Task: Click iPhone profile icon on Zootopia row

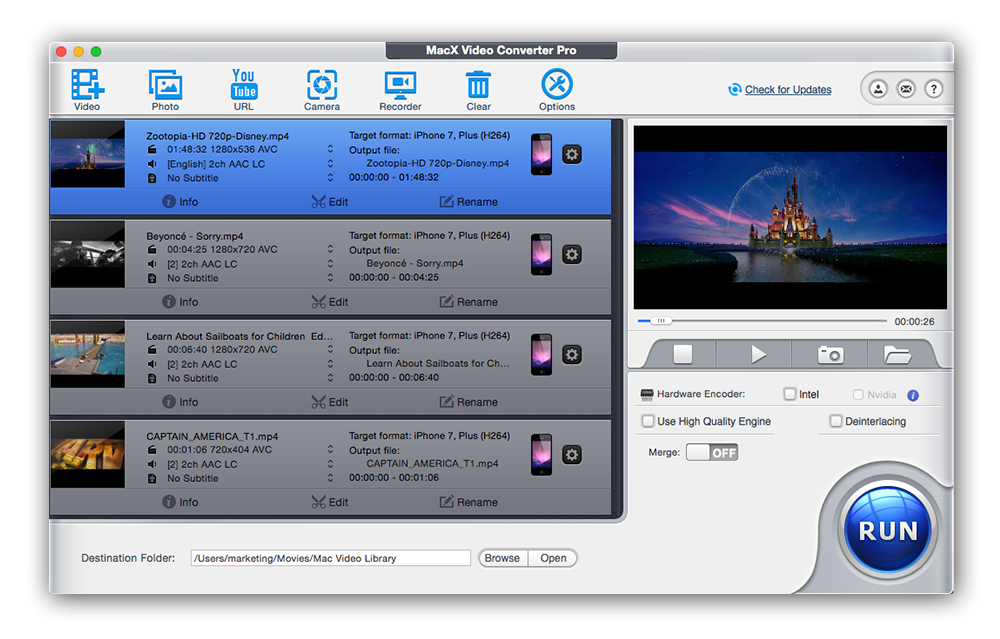Action: (541, 154)
